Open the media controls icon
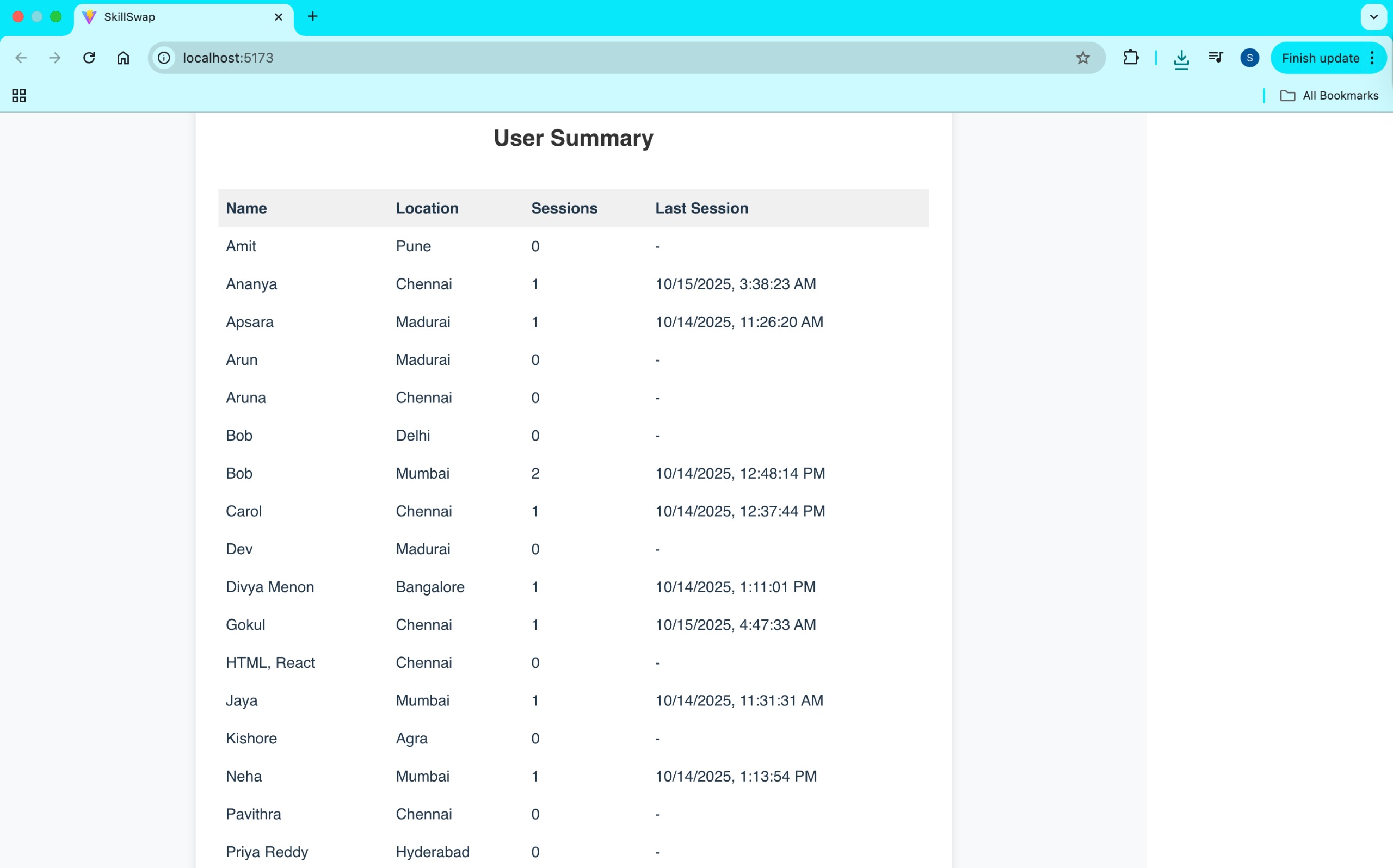The width and height of the screenshot is (1393, 868). (x=1215, y=58)
